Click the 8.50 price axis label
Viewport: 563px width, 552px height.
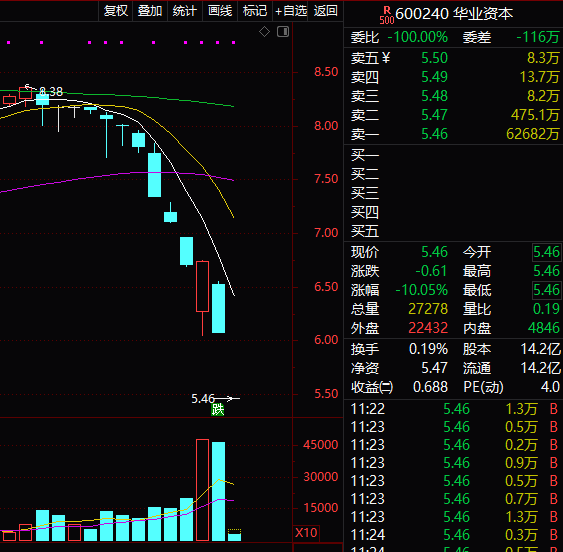(x=326, y=71)
